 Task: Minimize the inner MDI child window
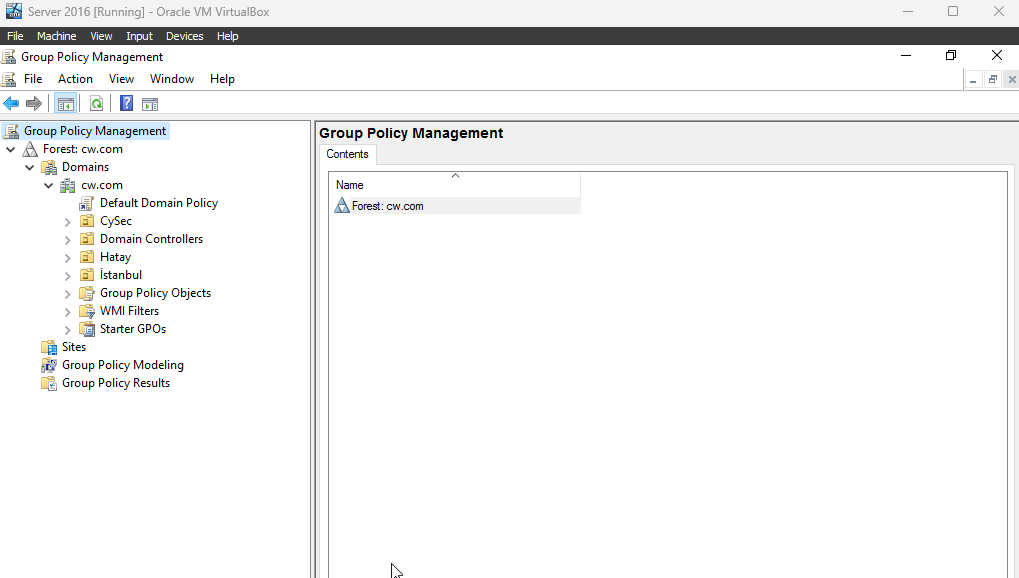coord(973,80)
